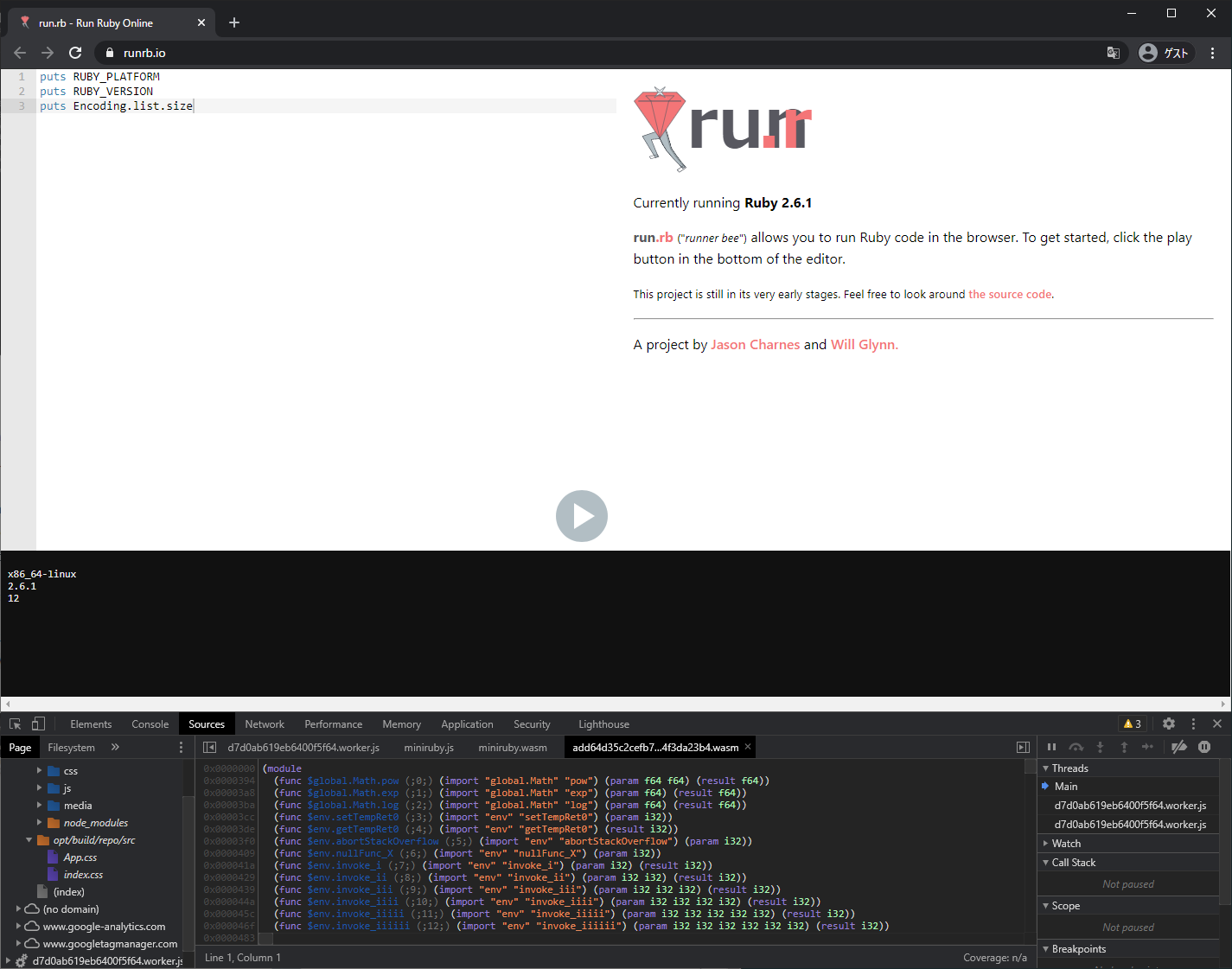Collapse the Call Stack section
This screenshot has height=969, width=1232.
(x=1045, y=863)
